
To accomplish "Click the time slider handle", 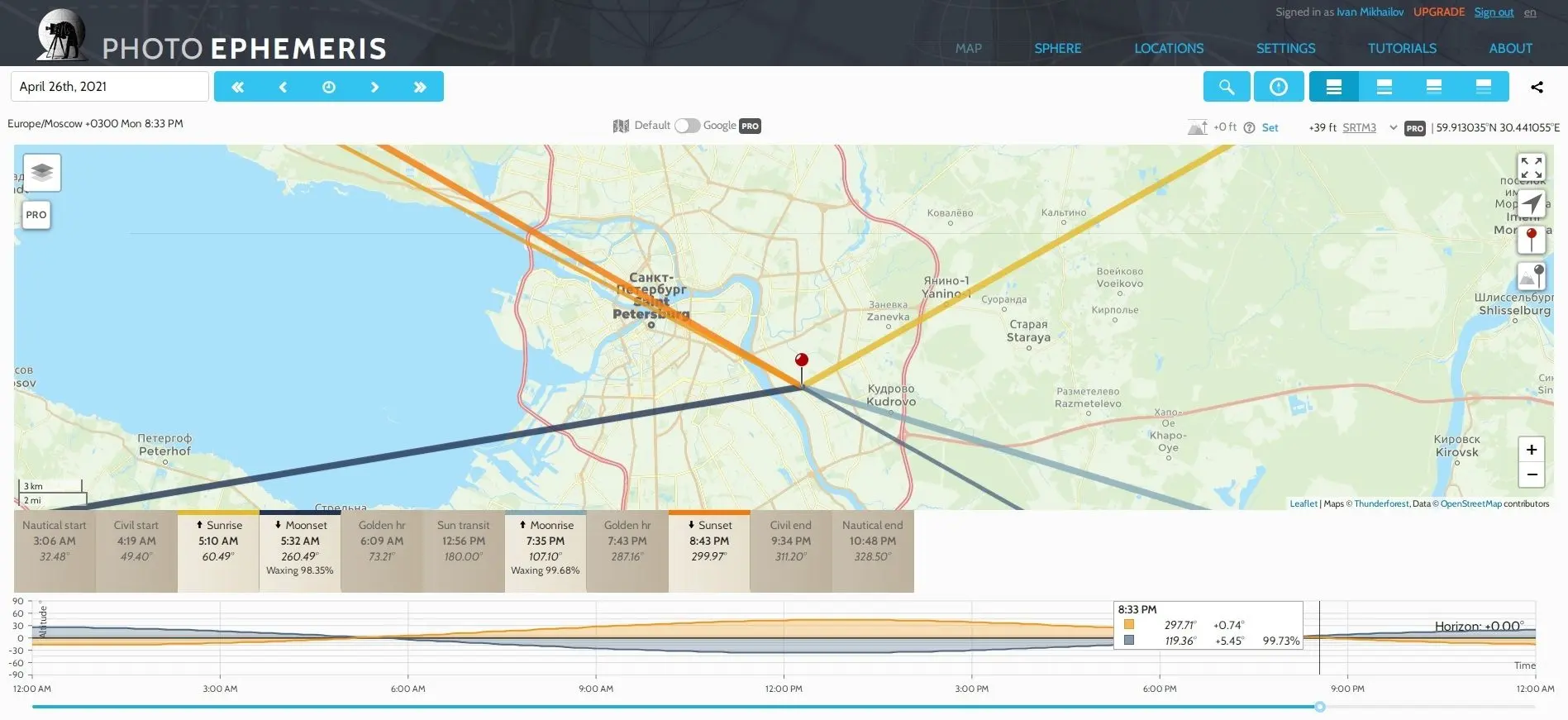I will (1319, 707).
